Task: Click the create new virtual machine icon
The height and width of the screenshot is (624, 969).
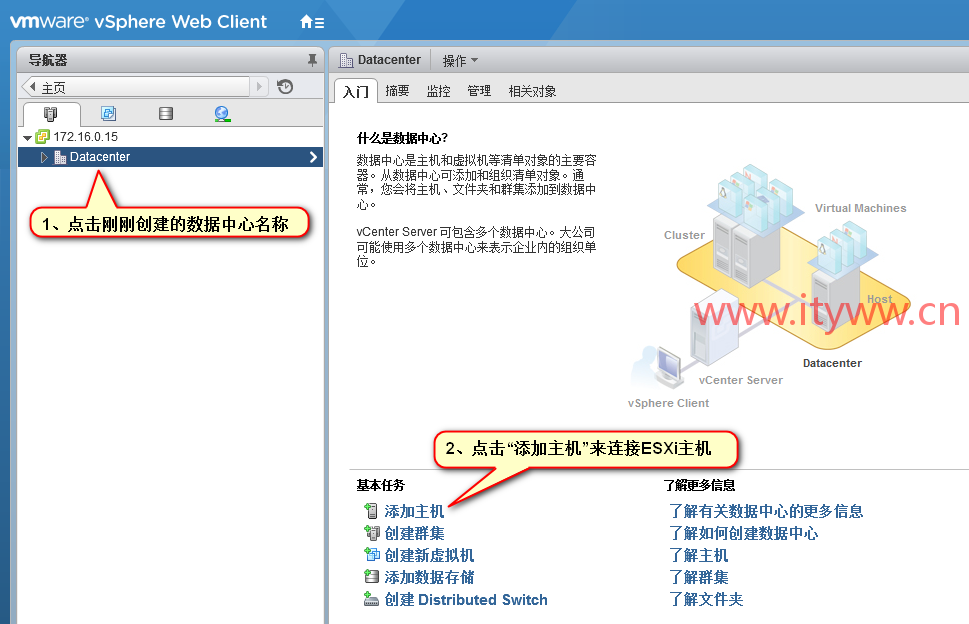Action: click(x=371, y=554)
